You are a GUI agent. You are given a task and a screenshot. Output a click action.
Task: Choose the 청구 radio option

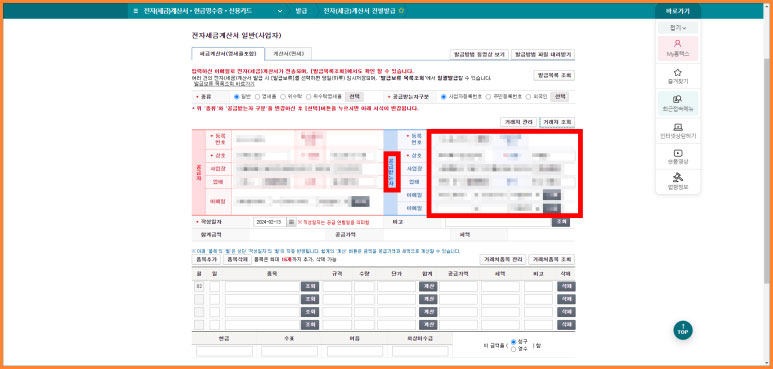[x=513, y=342]
